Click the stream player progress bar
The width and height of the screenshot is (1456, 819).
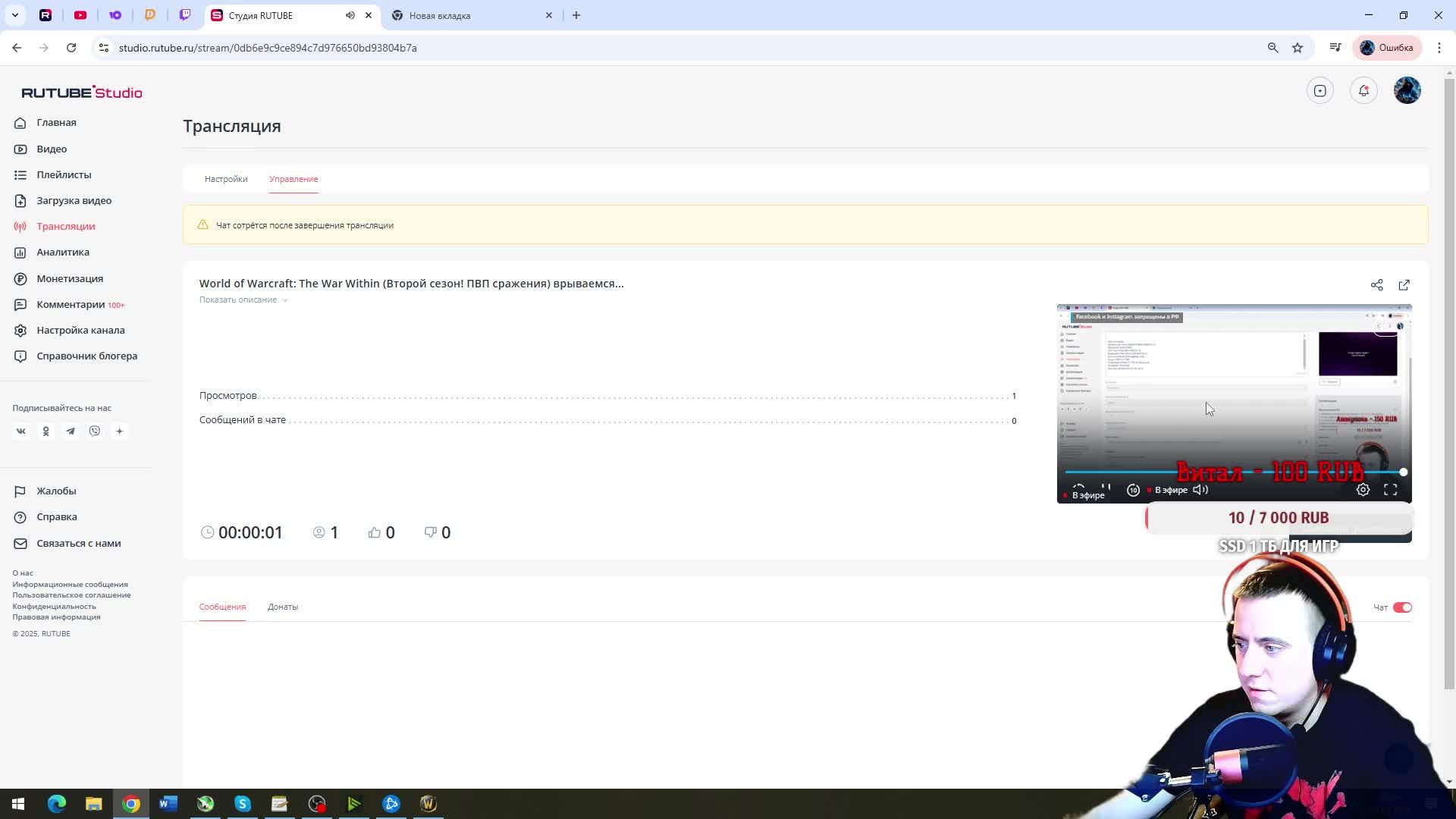tap(1234, 472)
